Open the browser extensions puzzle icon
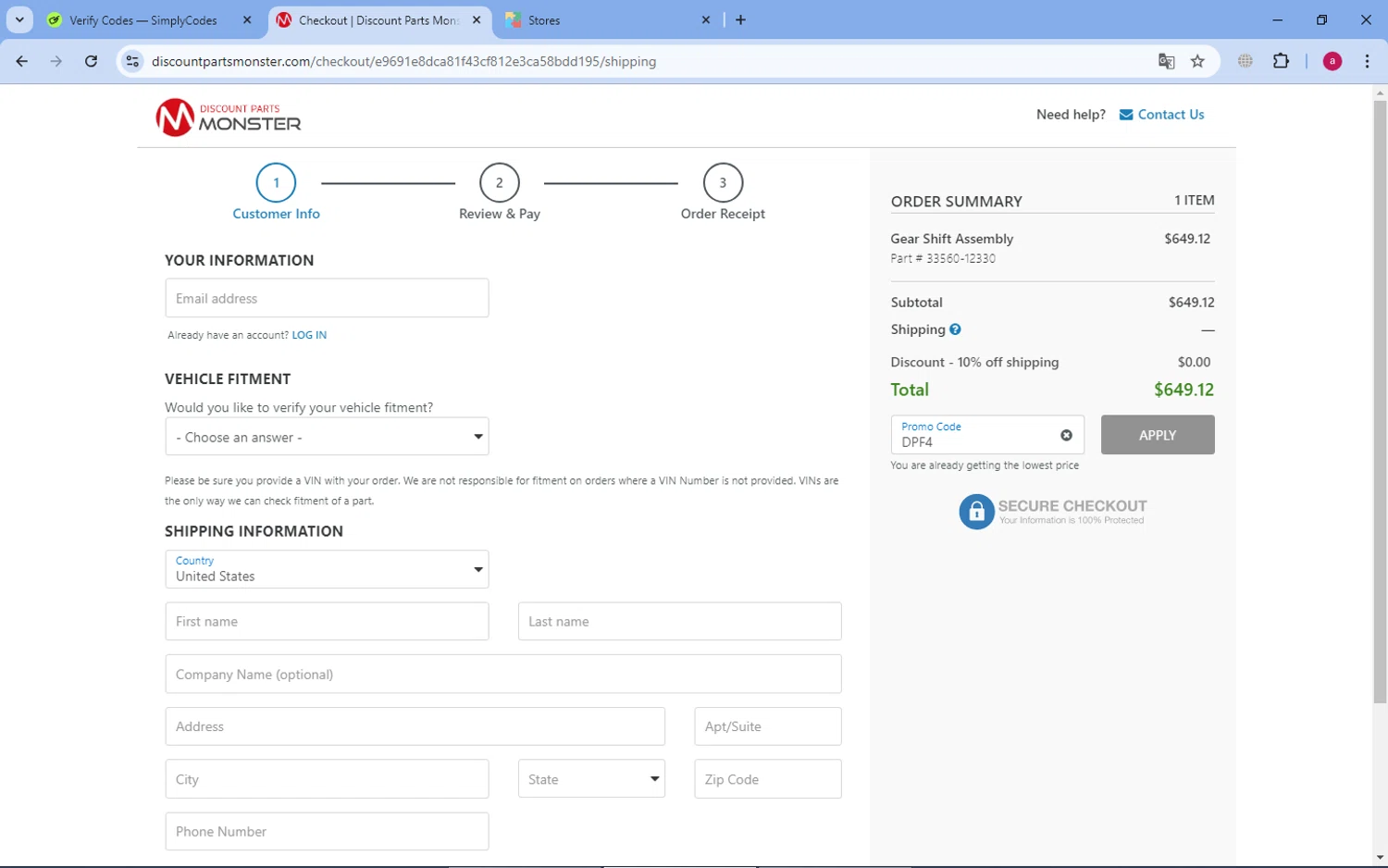1388x868 pixels. (1281, 61)
